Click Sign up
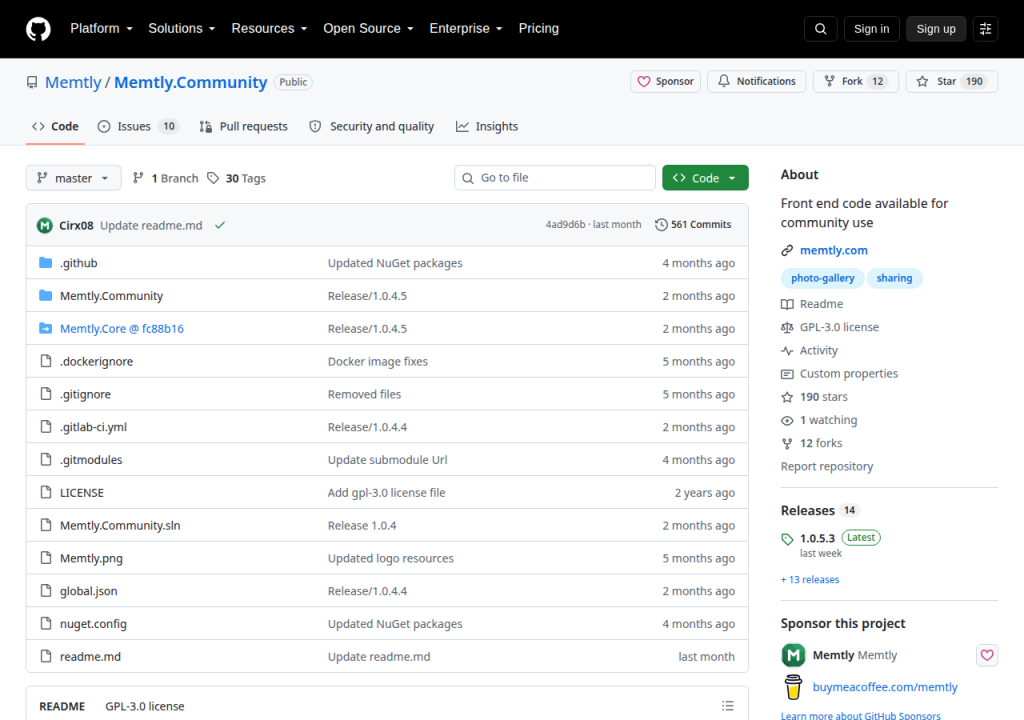1024x720 pixels. [x=936, y=29]
